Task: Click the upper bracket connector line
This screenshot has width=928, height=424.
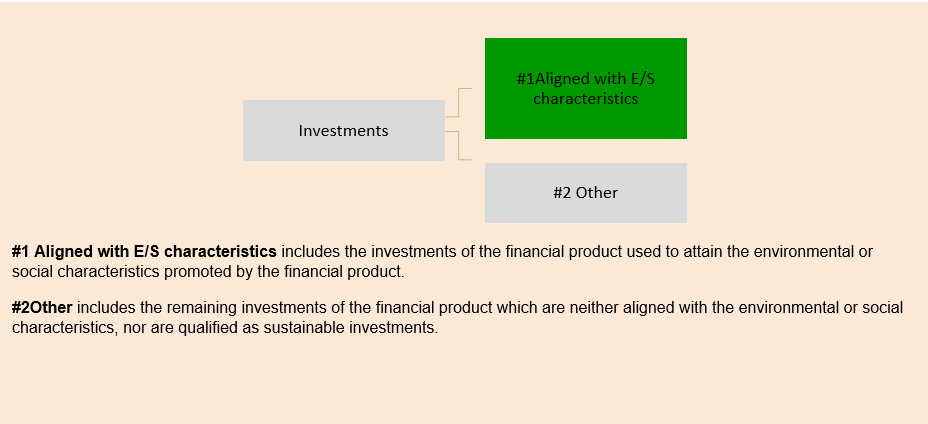Action: [459, 102]
